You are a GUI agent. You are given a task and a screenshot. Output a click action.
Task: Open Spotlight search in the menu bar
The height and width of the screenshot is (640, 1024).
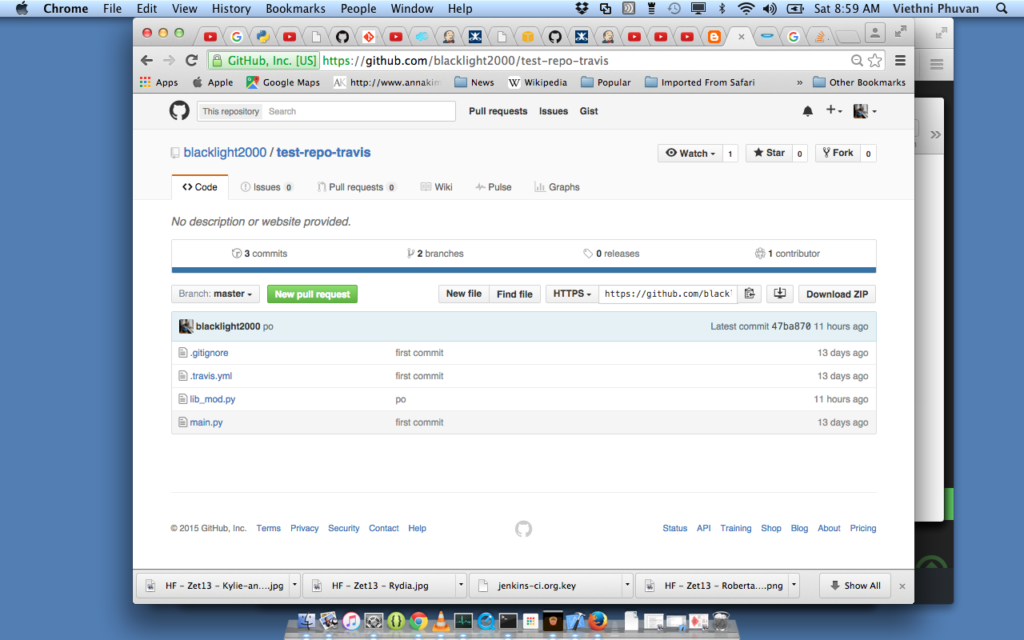pos(1002,8)
